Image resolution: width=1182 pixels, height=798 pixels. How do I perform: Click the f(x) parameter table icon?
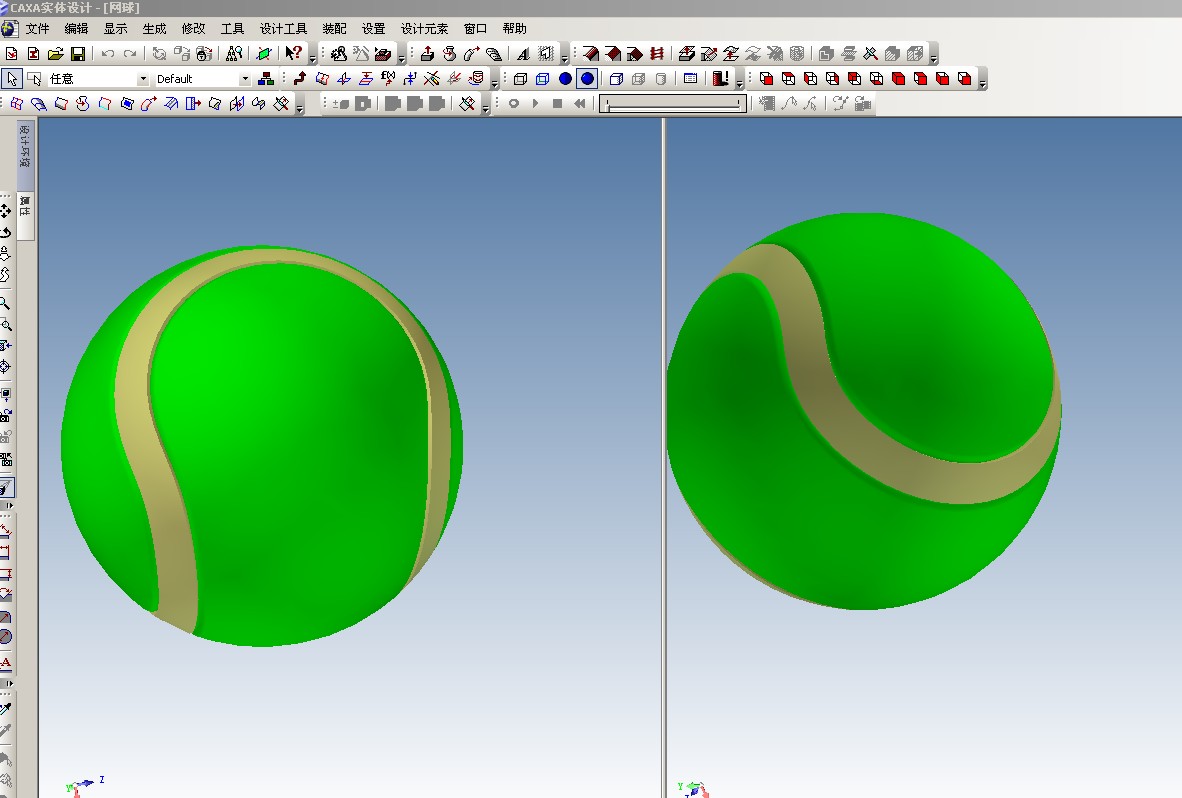point(387,78)
